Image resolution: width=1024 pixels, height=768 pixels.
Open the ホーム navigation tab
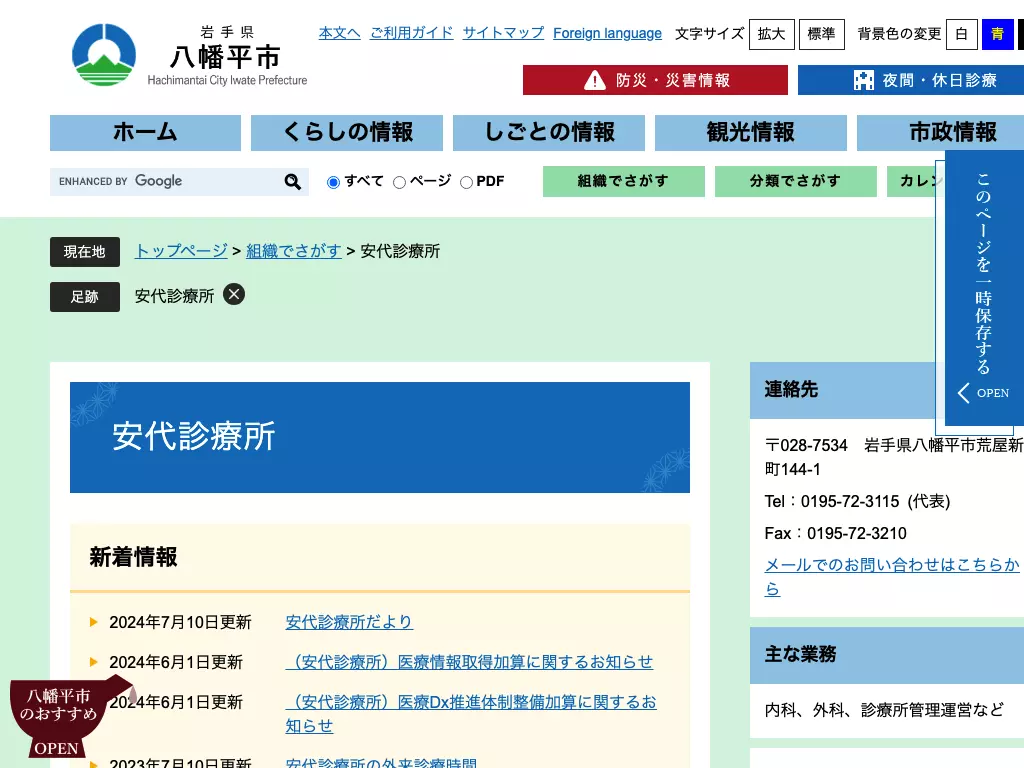click(145, 133)
